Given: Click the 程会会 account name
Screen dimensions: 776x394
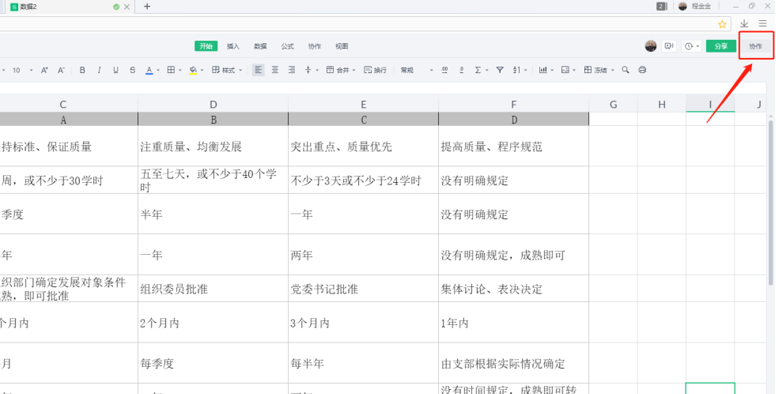Looking at the screenshot, I should click(x=701, y=6).
